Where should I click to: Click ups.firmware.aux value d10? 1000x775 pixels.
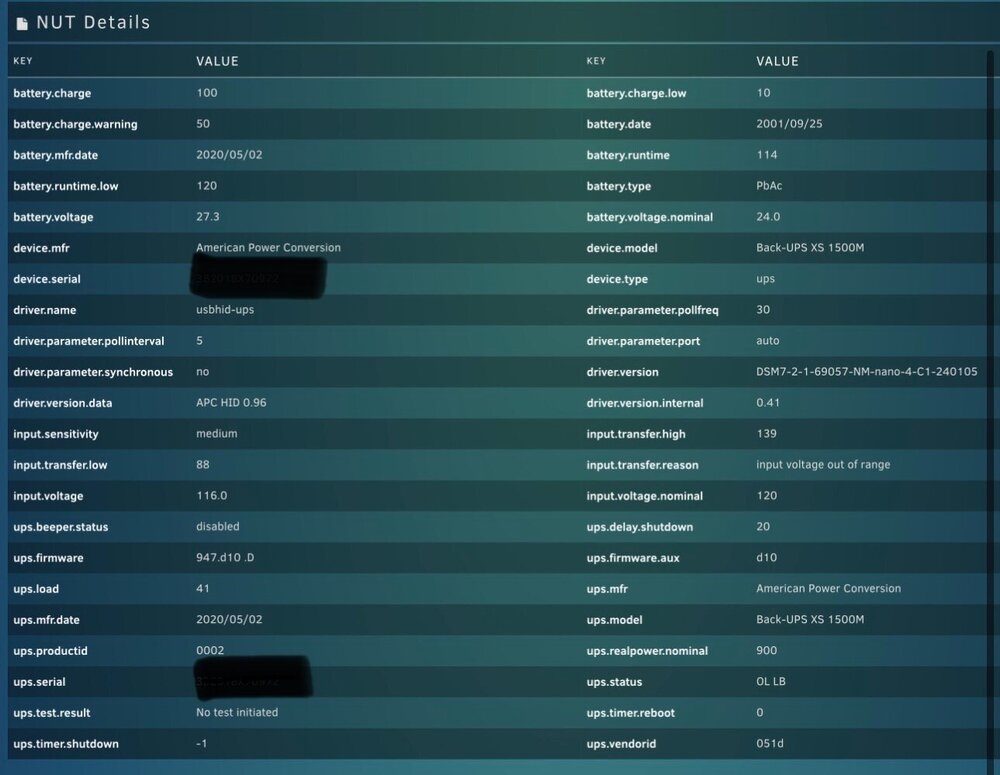click(767, 557)
